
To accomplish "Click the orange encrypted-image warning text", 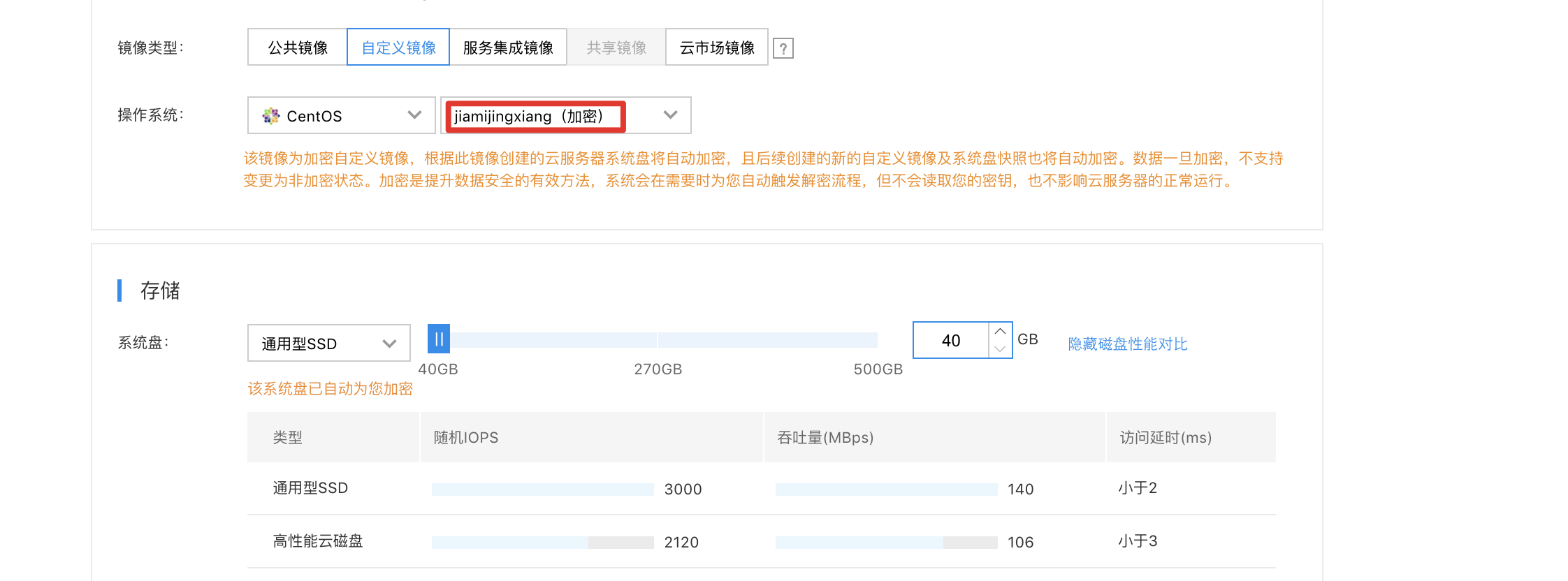I will click(x=763, y=169).
